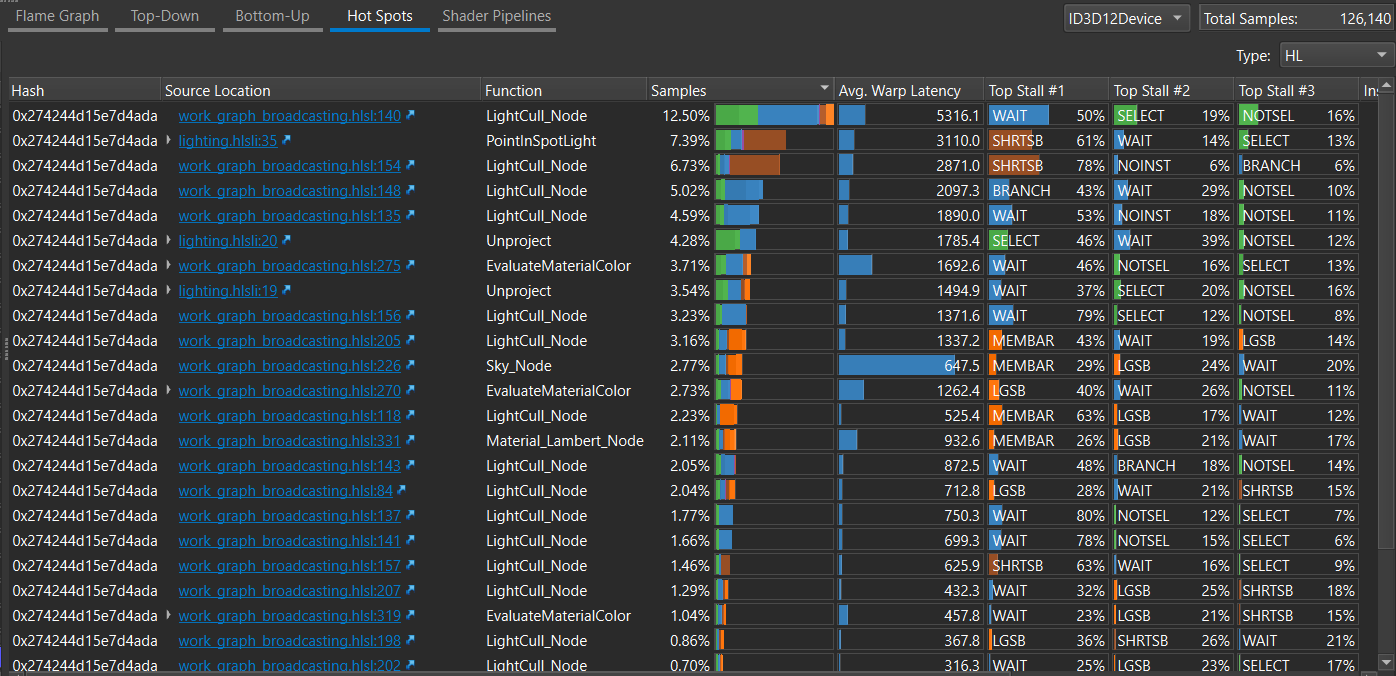Click the Avg. Warp Latency column header
The height and width of the screenshot is (676, 1396).
pos(899,90)
